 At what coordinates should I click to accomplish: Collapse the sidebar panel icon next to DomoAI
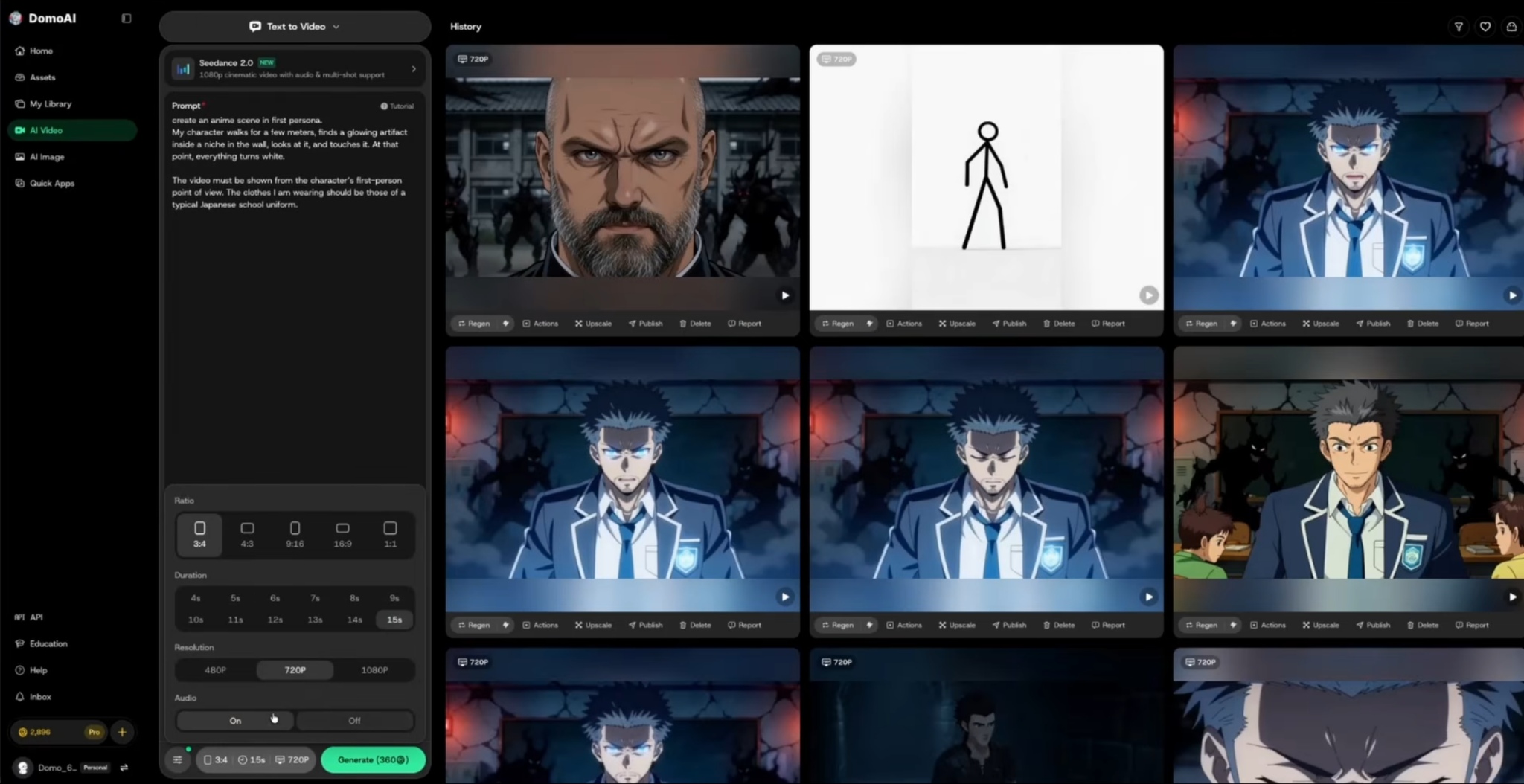click(x=127, y=18)
